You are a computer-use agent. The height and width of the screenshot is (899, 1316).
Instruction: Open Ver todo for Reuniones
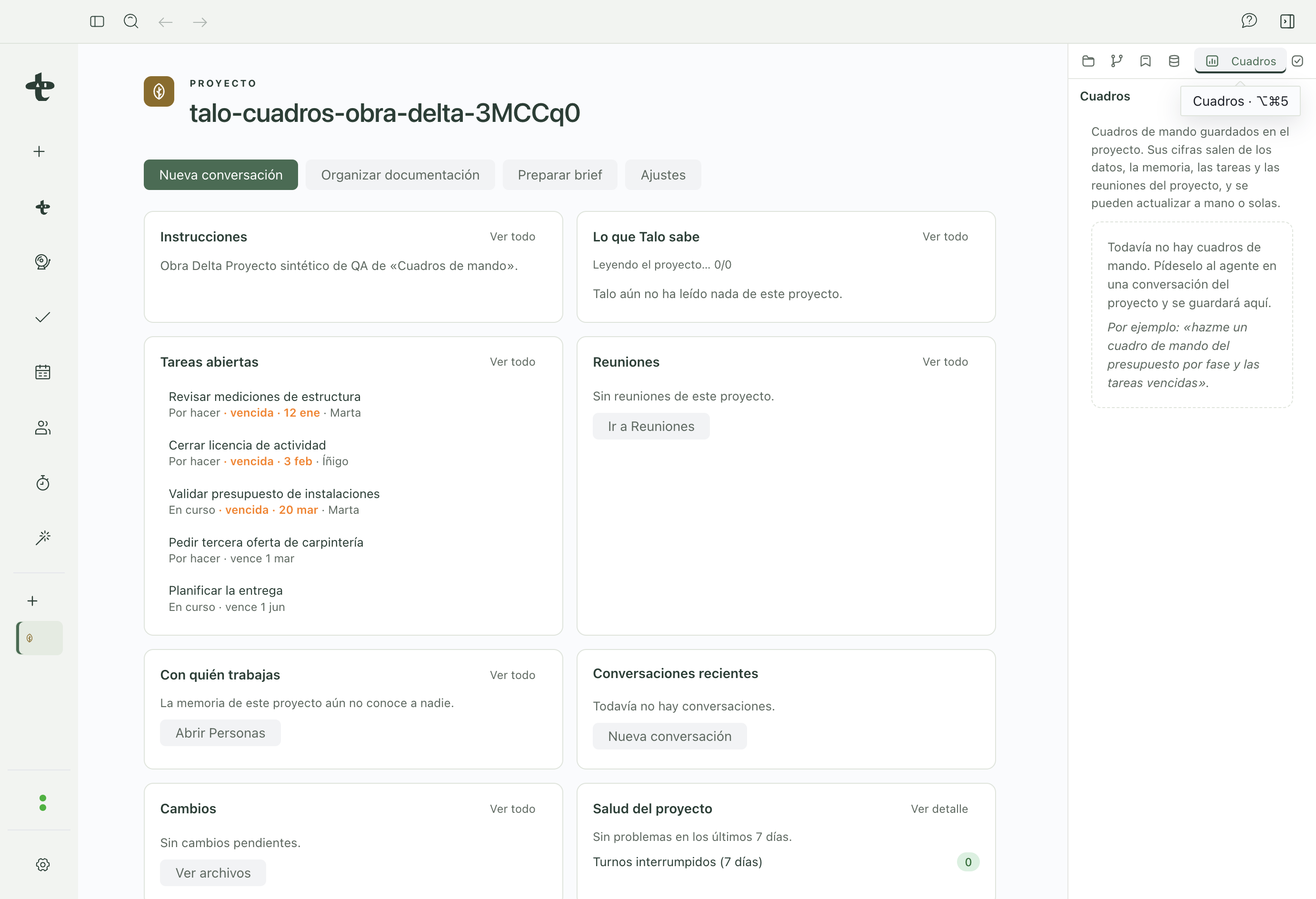point(945,361)
